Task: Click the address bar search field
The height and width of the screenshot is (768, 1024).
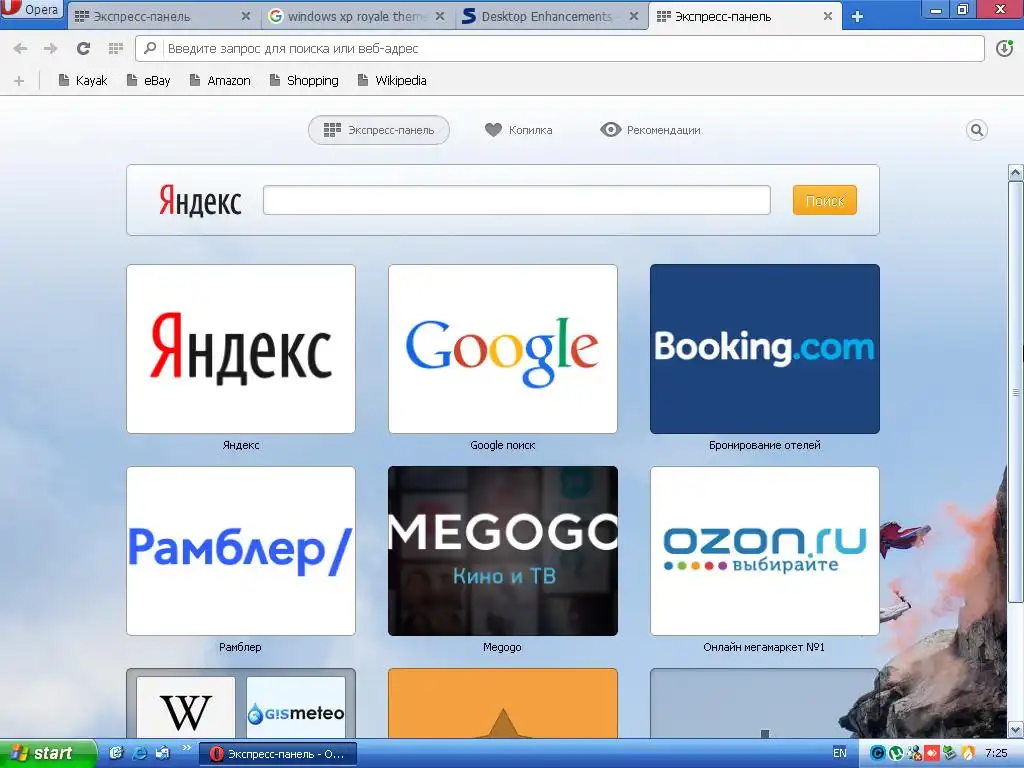Action: [560, 48]
